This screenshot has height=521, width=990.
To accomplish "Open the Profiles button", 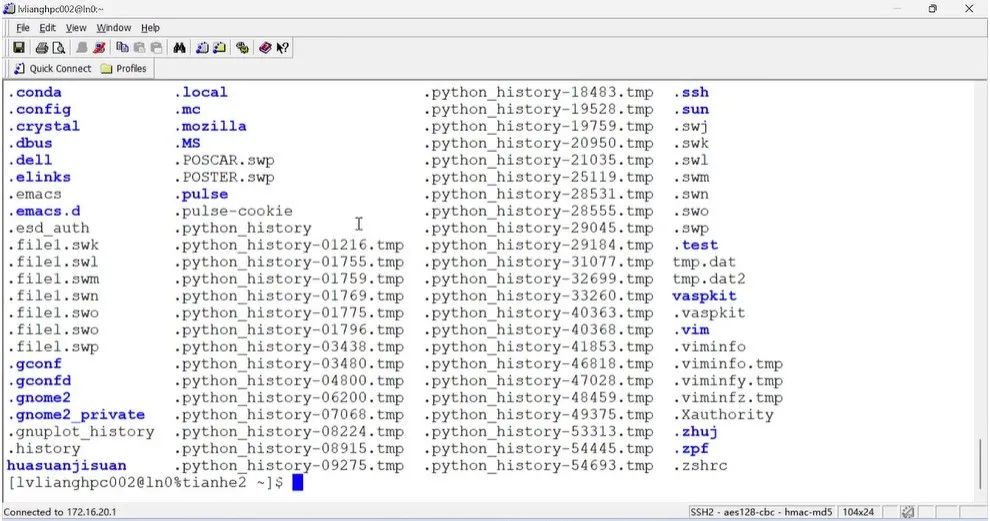I will pos(124,68).
